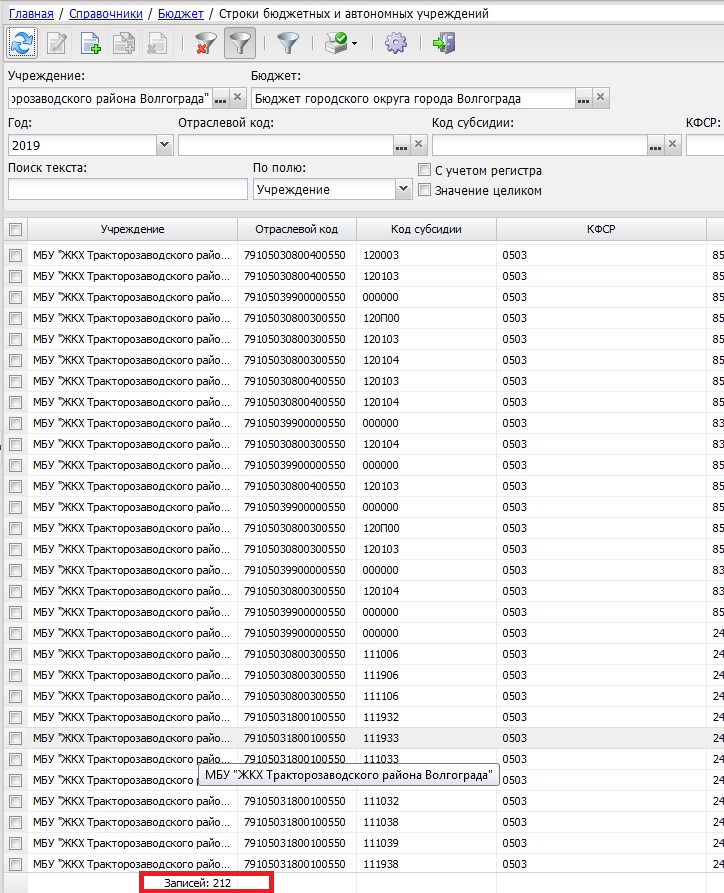The image size is (724, 893).
Task: Tick the Значение целиком checkbox
Action: click(x=424, y=190)
